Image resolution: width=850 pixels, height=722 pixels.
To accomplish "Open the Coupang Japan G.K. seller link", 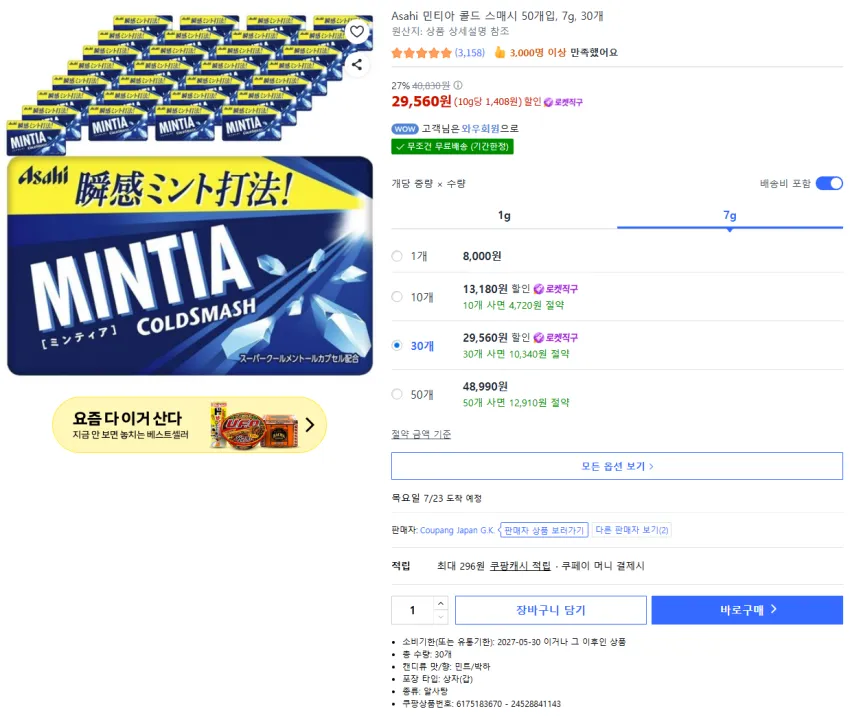I will click(x=457, y=530).
